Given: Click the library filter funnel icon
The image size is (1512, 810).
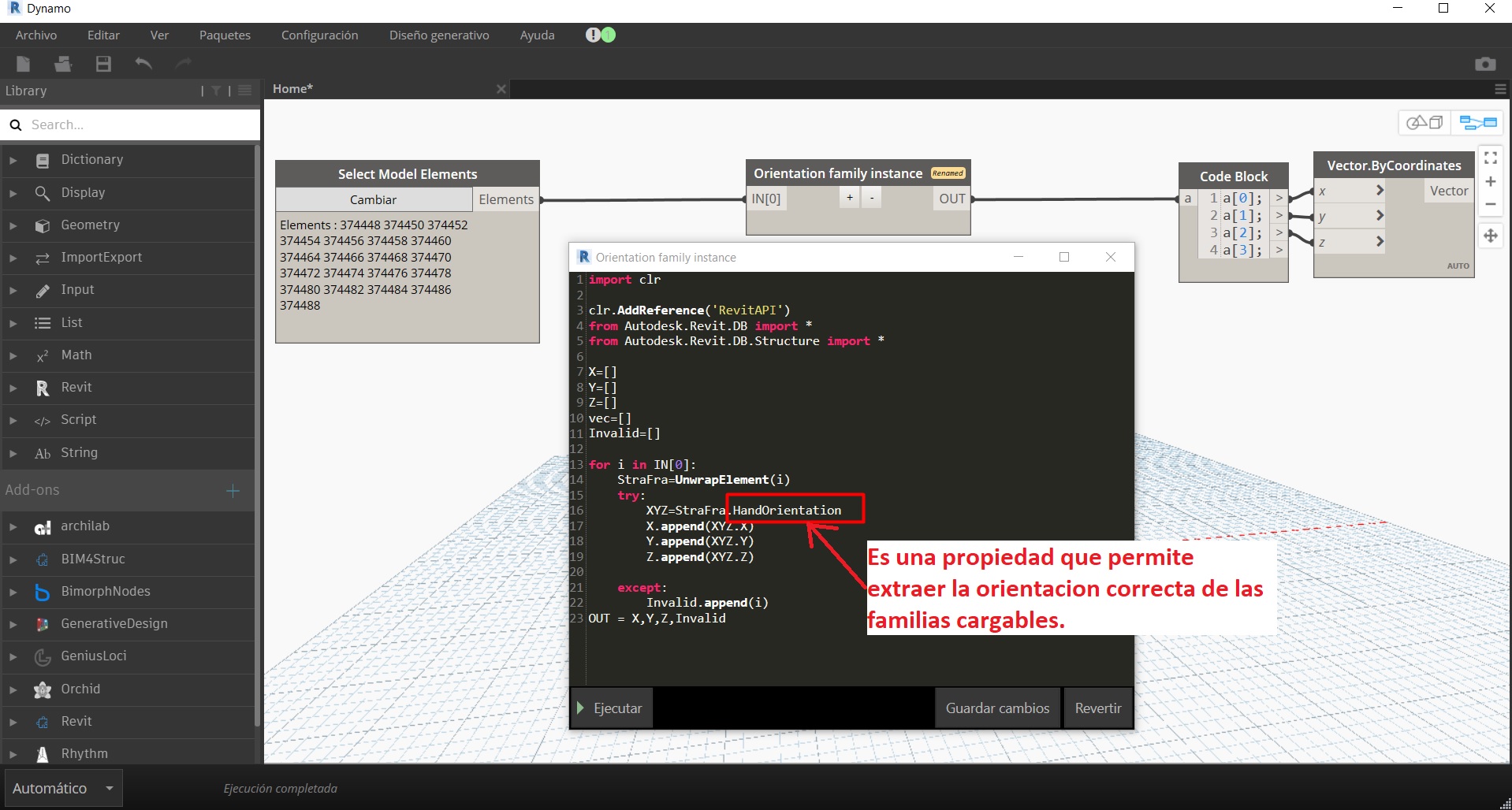Looking at the screenshot, I should (x=216, y=91).
